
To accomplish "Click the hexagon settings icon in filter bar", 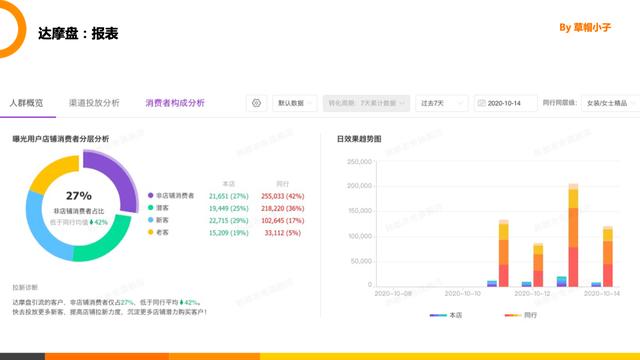I will pyautogui.click(x=256, y=103).
